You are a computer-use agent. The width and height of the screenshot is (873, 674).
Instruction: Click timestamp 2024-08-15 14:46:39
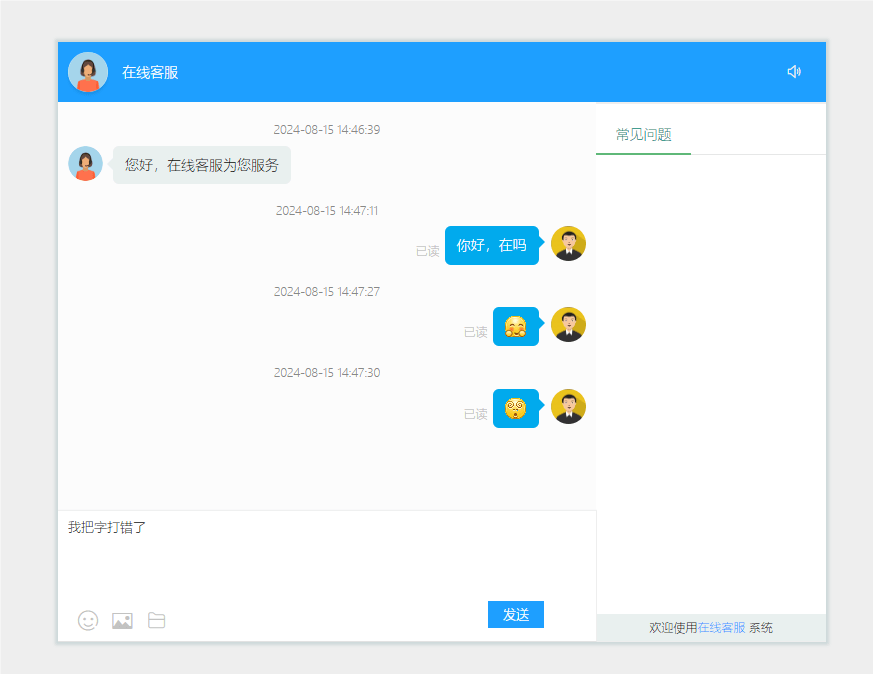tap(327, 130)
